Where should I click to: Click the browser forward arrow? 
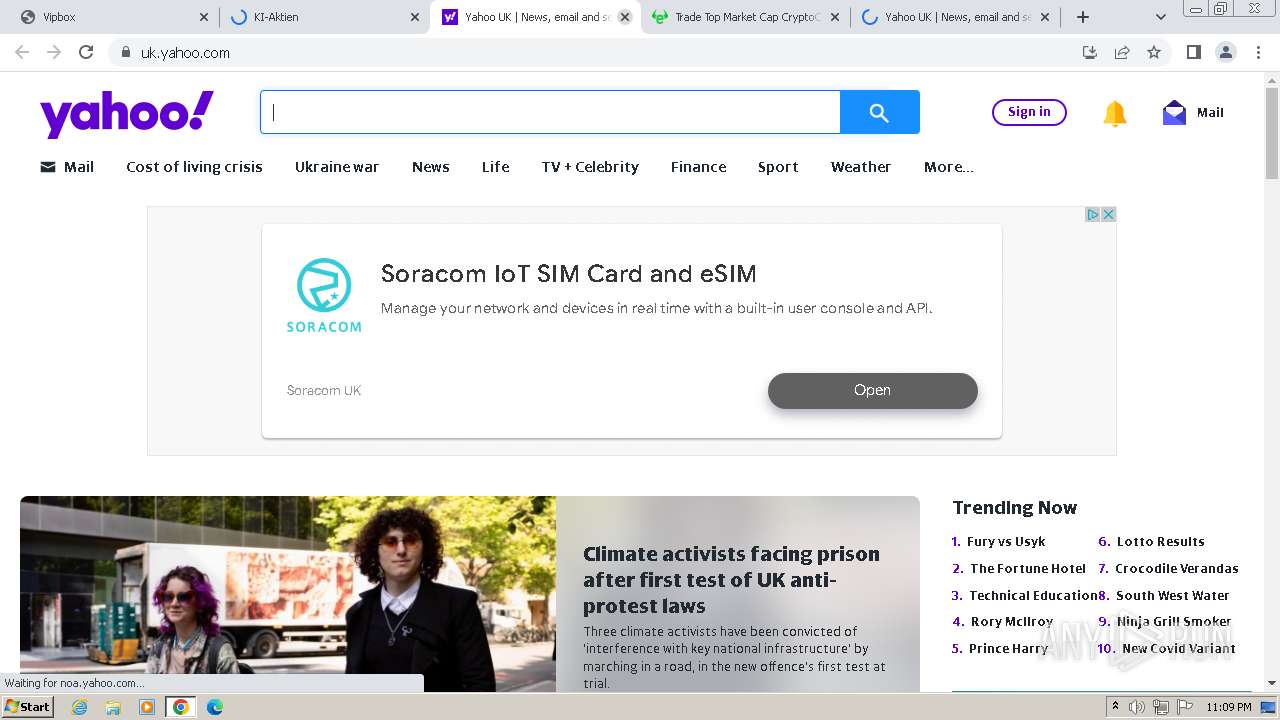(x=54, y=52)
